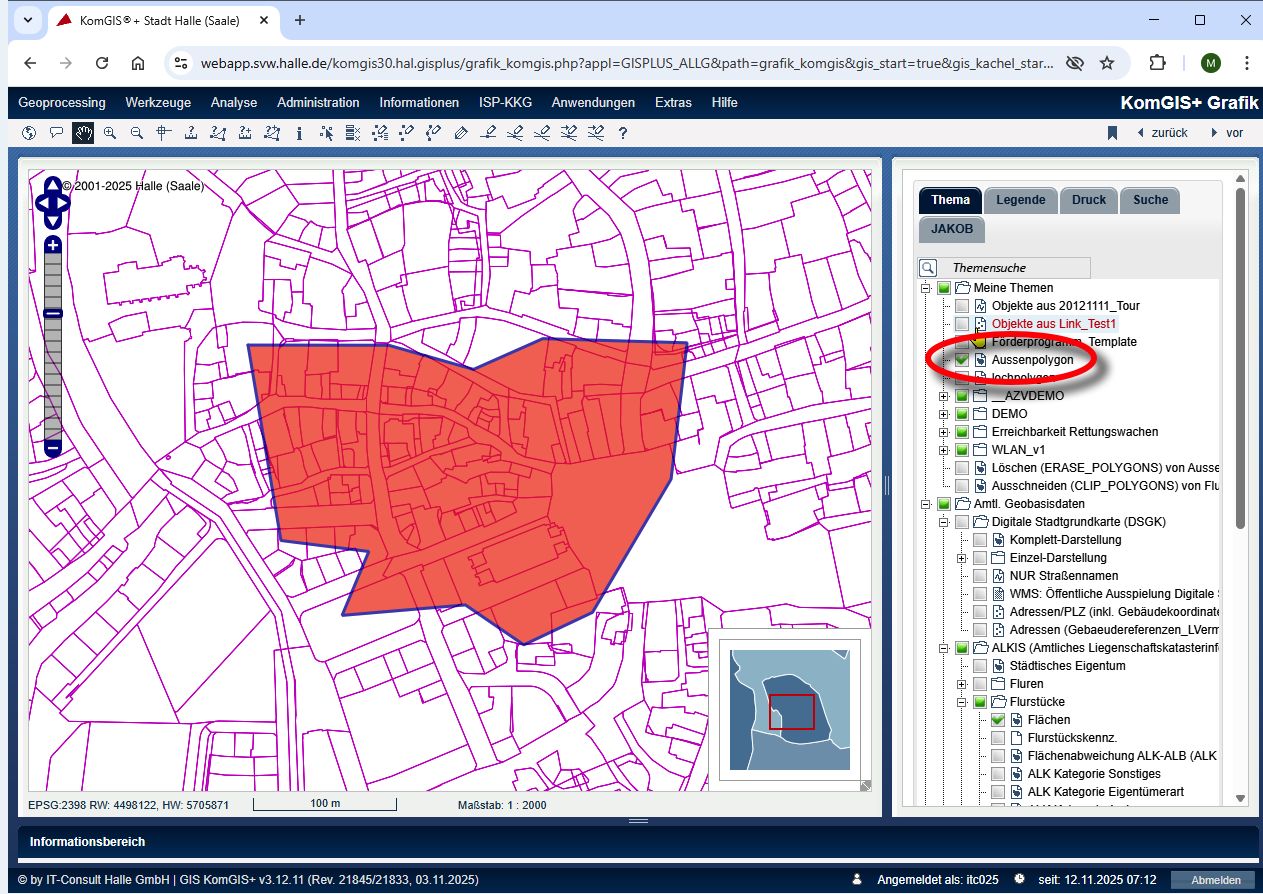Expand the WLAN_v1 folder node
Viewport: 1263px width, 894px height.
click(x=943, y=450)
